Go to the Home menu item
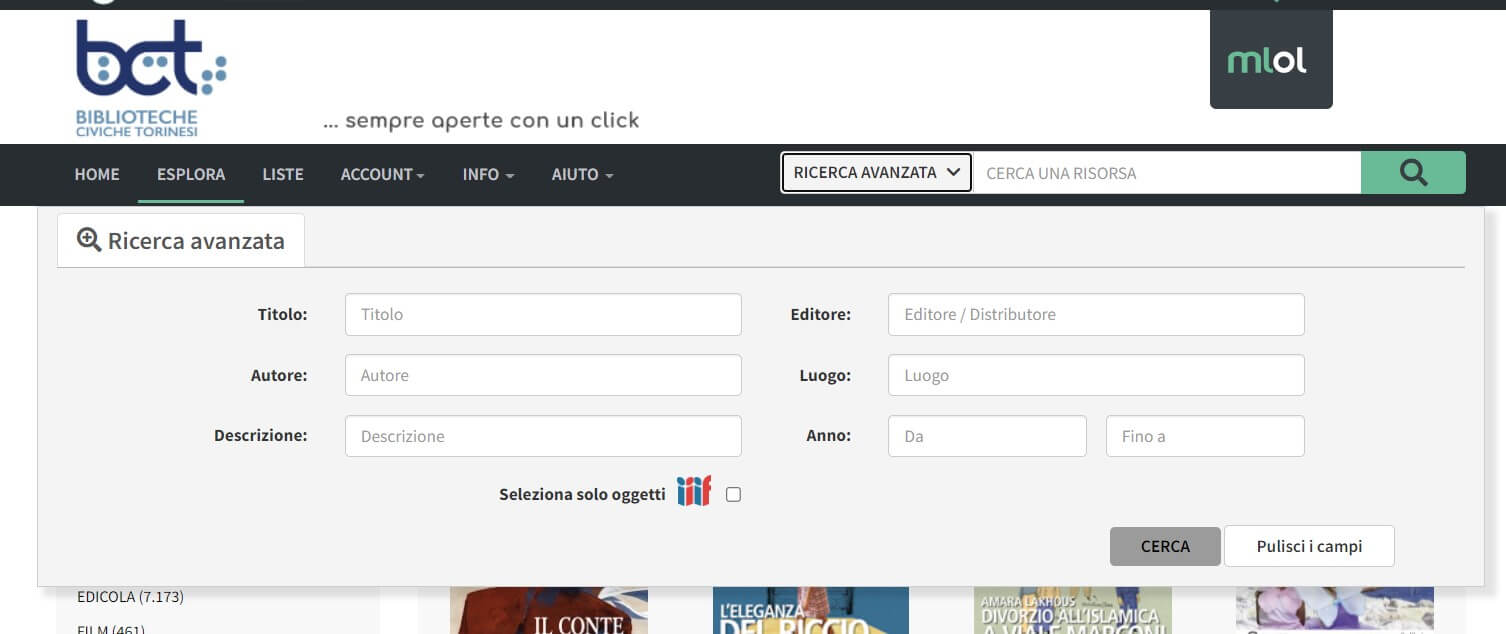This screenshot has height=634, width=1506. tap(97, 174)
